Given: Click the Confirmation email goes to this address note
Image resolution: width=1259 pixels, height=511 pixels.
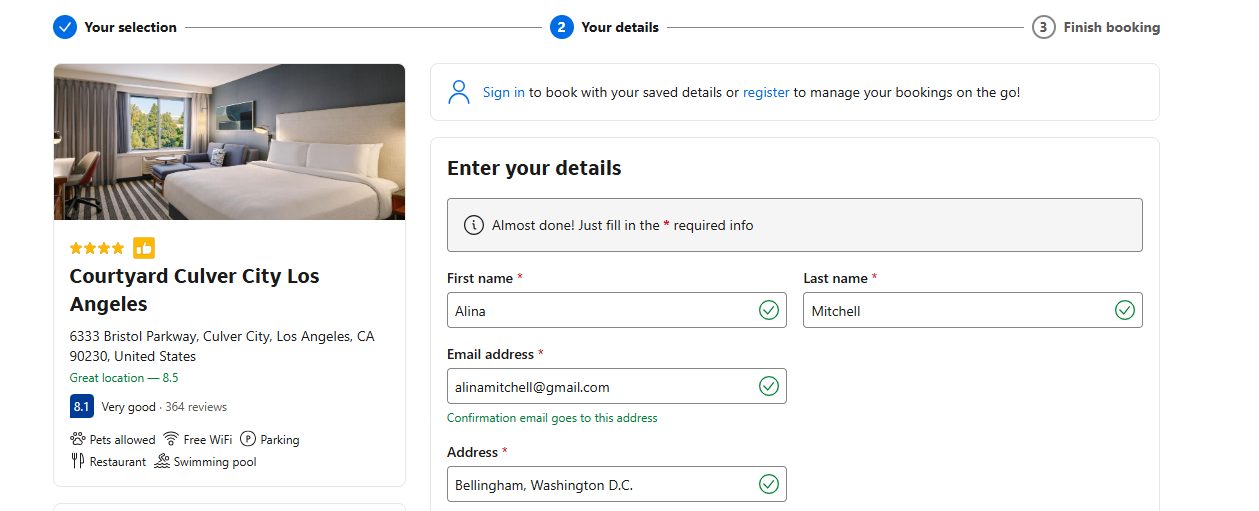Looking at the screenshot, I should (x=552, y=418).
